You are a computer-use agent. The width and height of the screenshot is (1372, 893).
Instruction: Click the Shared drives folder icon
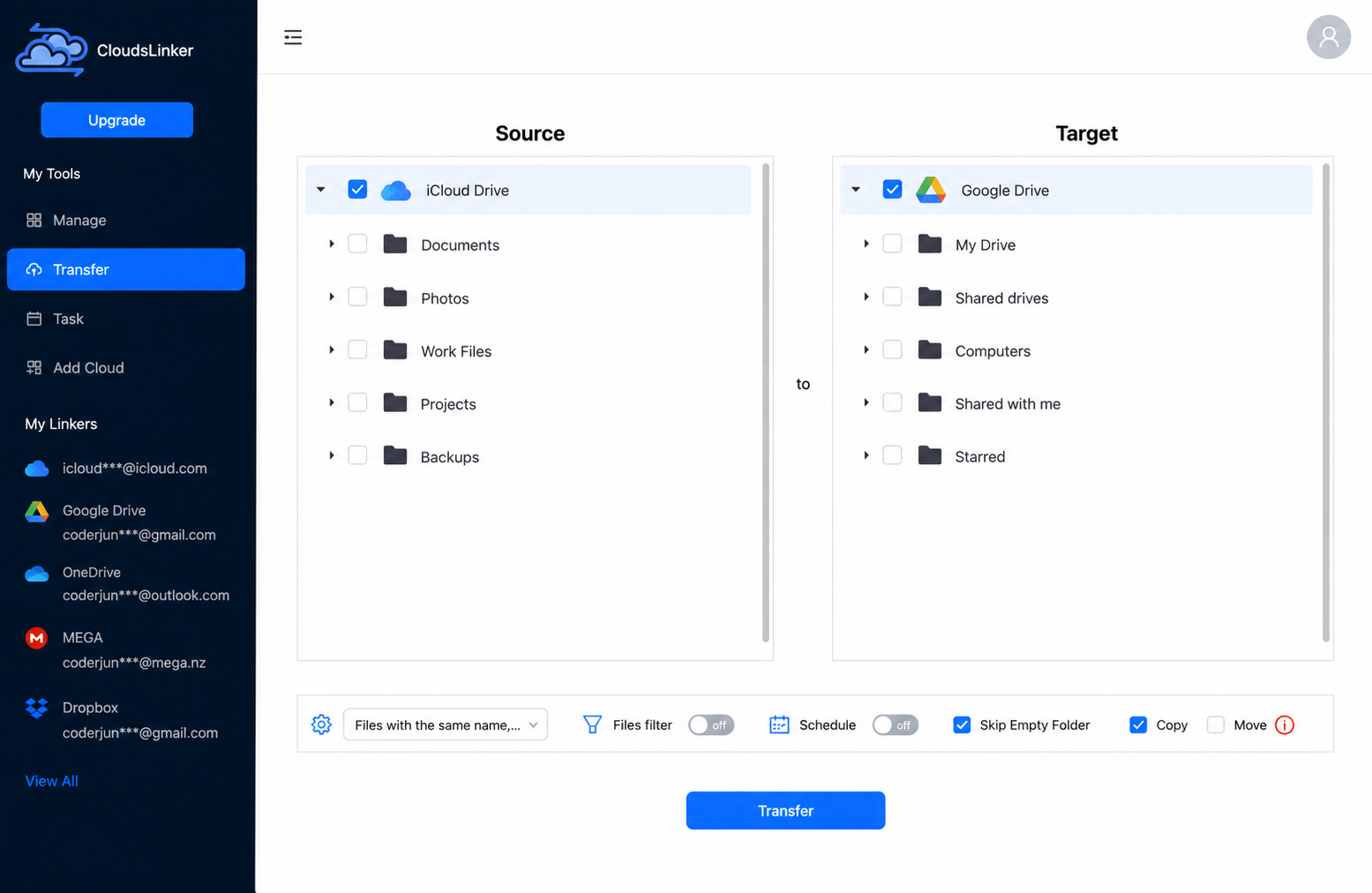[x=930, y=297]
